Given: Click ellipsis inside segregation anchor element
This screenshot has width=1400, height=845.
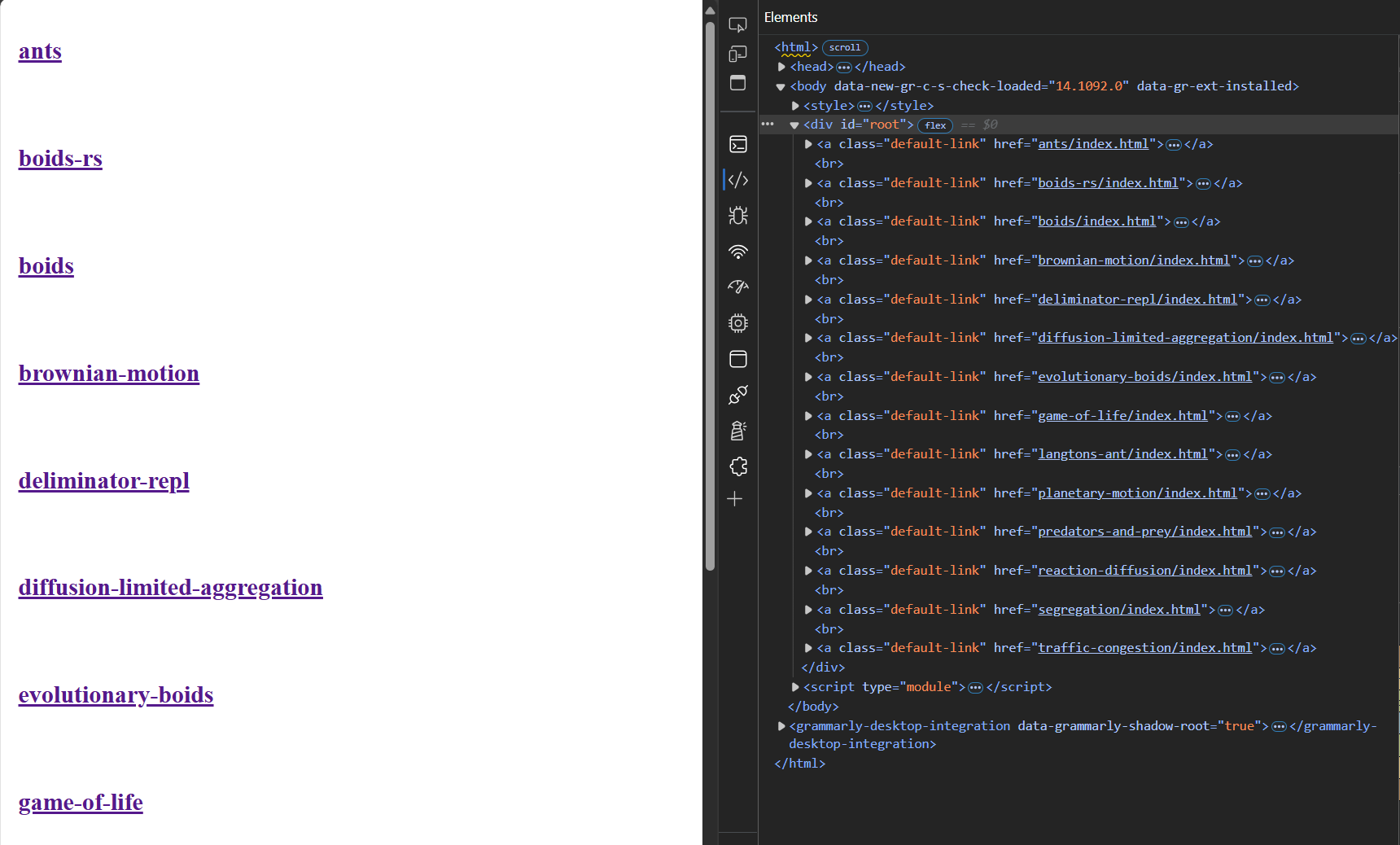Looking at the screenshot, I should (1225, 610).
